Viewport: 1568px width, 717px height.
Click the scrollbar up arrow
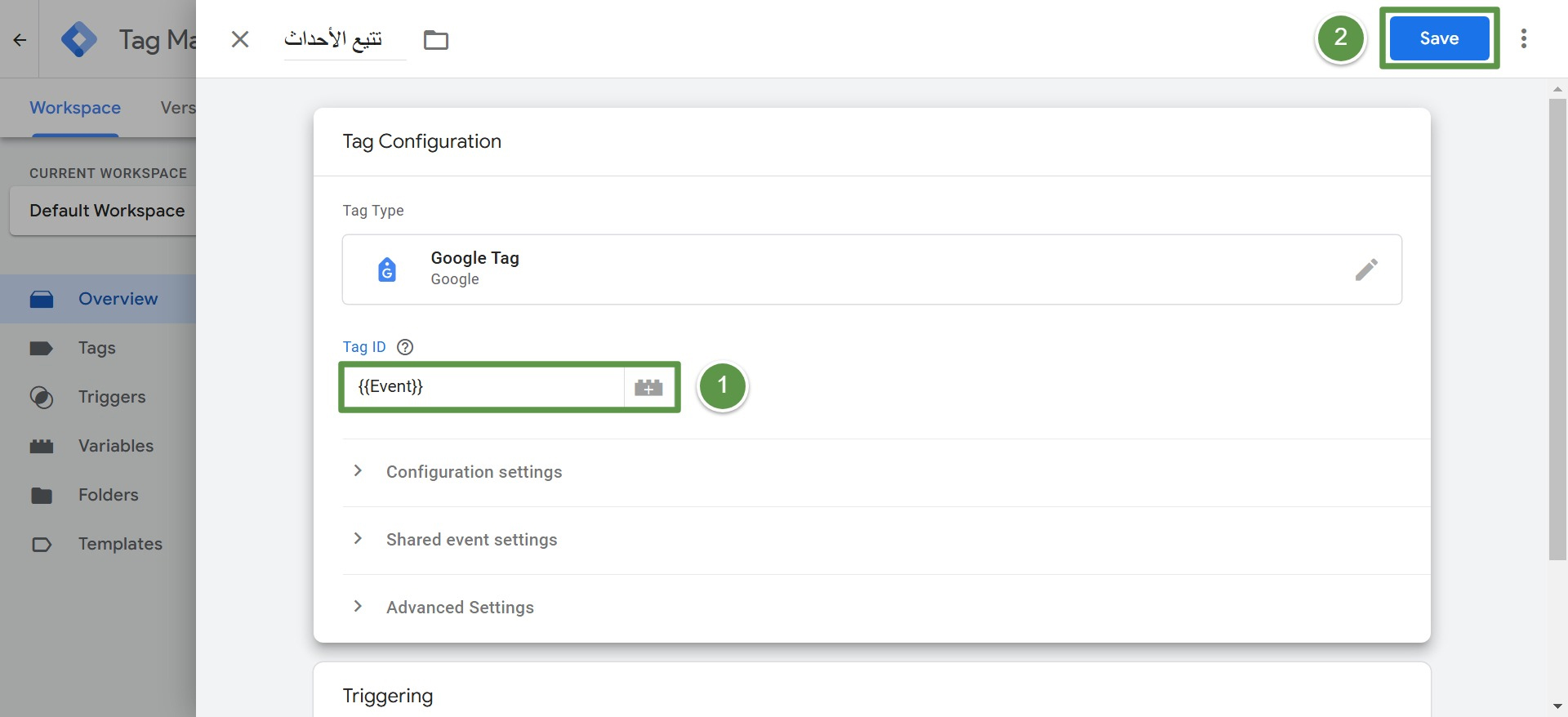point(1557,88)
